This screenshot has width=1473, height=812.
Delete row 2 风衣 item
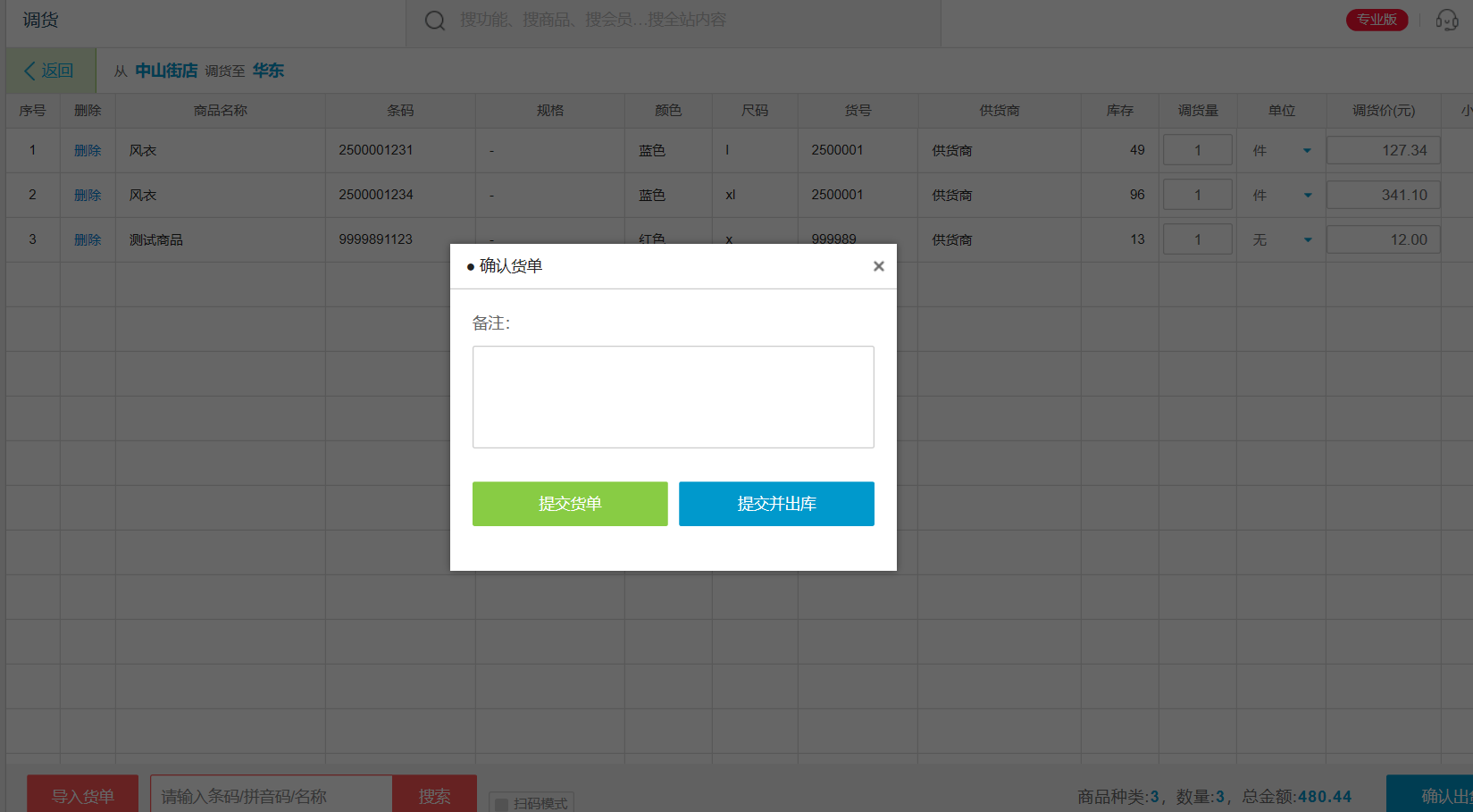(88, 195)
